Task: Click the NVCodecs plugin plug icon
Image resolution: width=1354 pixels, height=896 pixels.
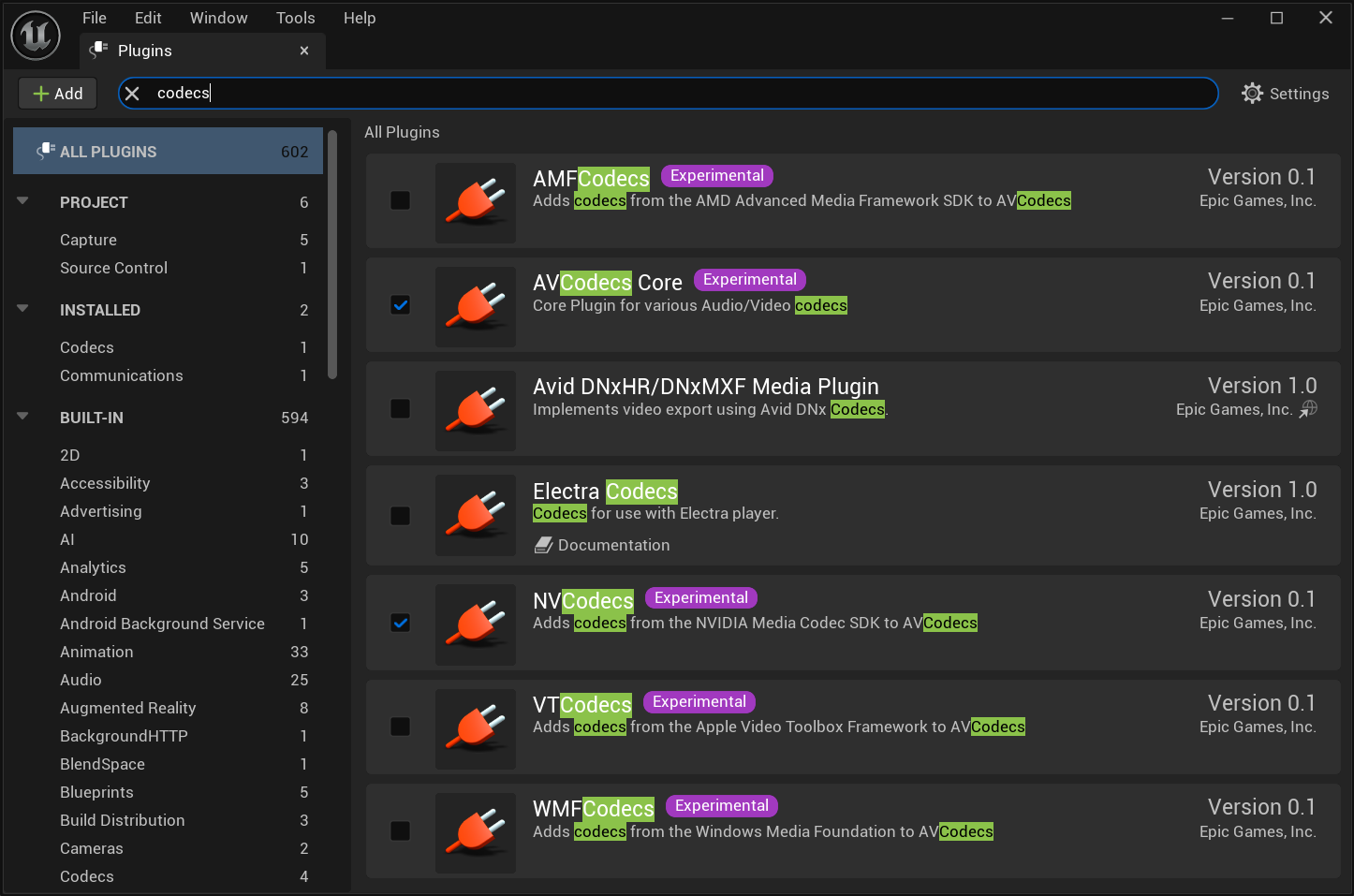Action: pos(476,624)
